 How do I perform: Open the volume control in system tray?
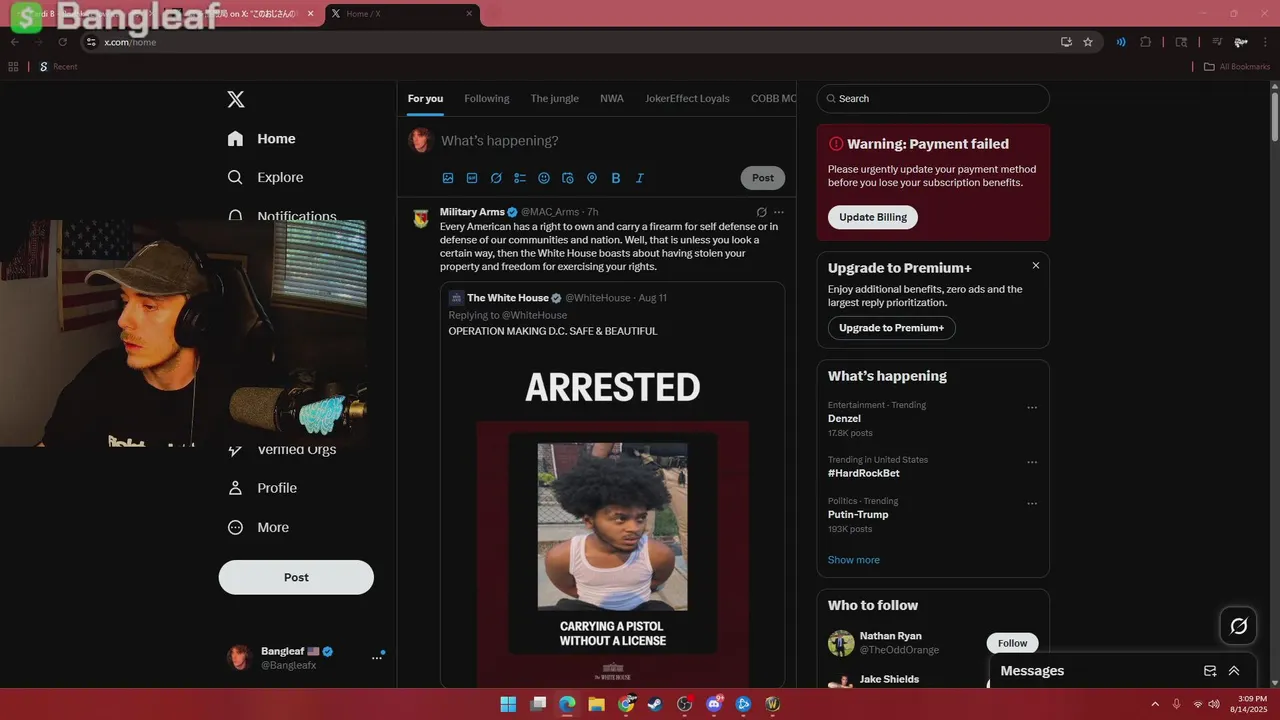[1214, 704]
